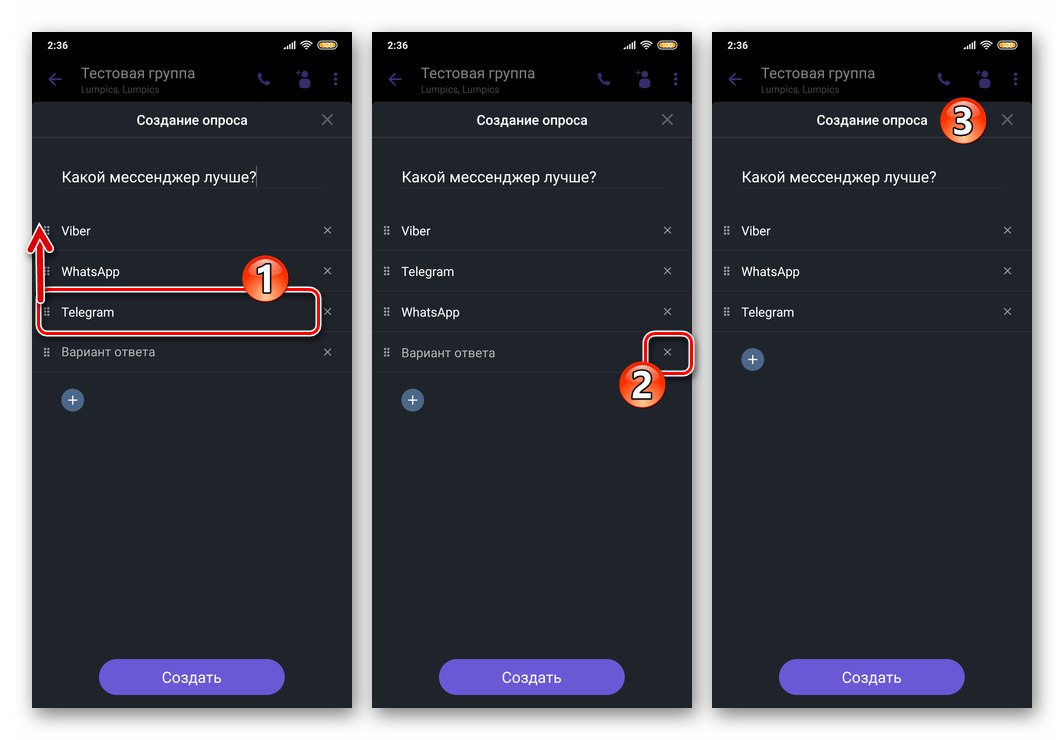Tap the add-option plus icon in middle screenshot
Image resolution: width=1064 pixels, height=740 pixels.
coord(412,400)
